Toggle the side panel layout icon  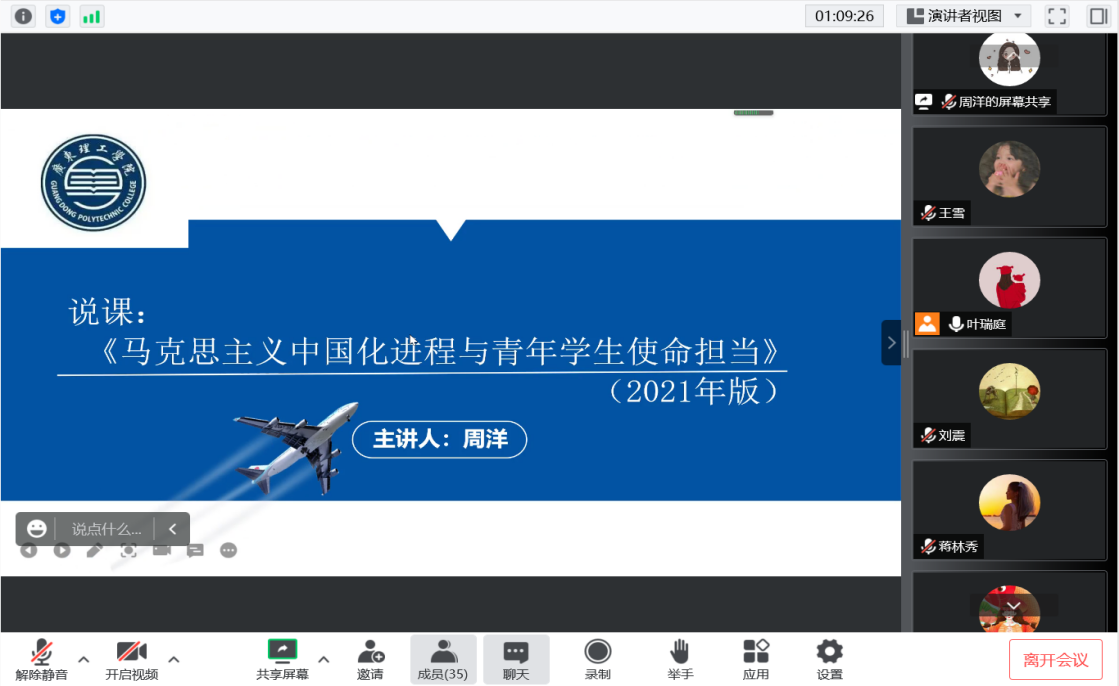(x=1097, y=16)
